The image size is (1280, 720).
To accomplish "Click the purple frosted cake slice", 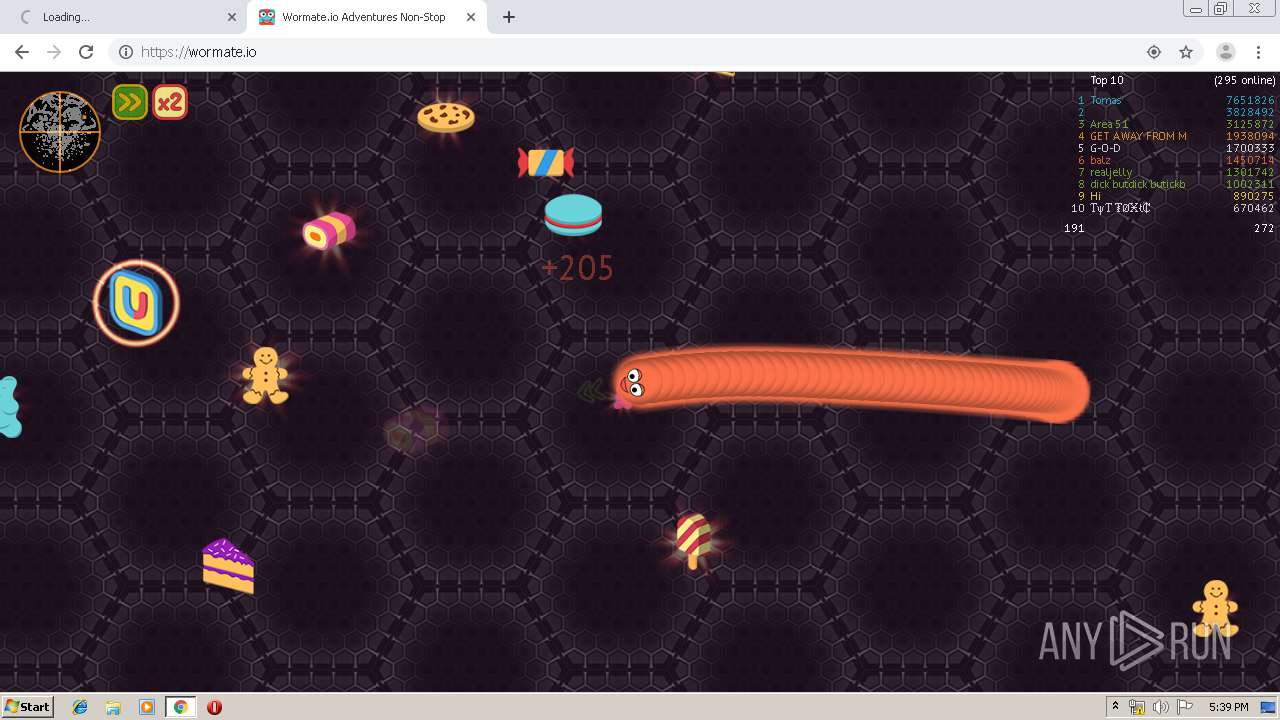I will [x=228, y=566].
